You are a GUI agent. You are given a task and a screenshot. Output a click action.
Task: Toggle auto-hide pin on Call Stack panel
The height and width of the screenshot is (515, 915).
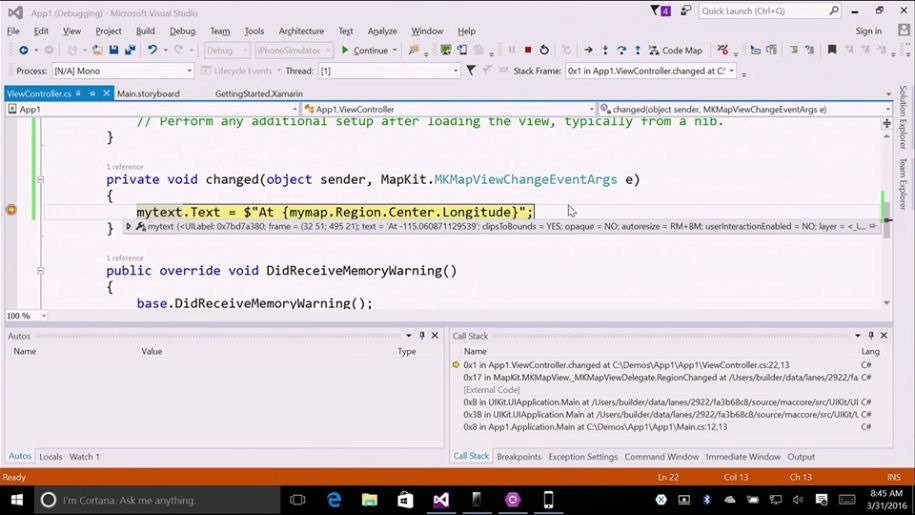tap(870, 336)
